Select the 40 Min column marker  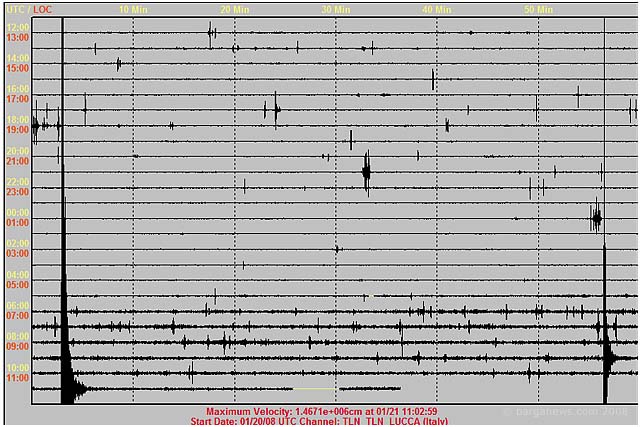(x=436, y=9)
